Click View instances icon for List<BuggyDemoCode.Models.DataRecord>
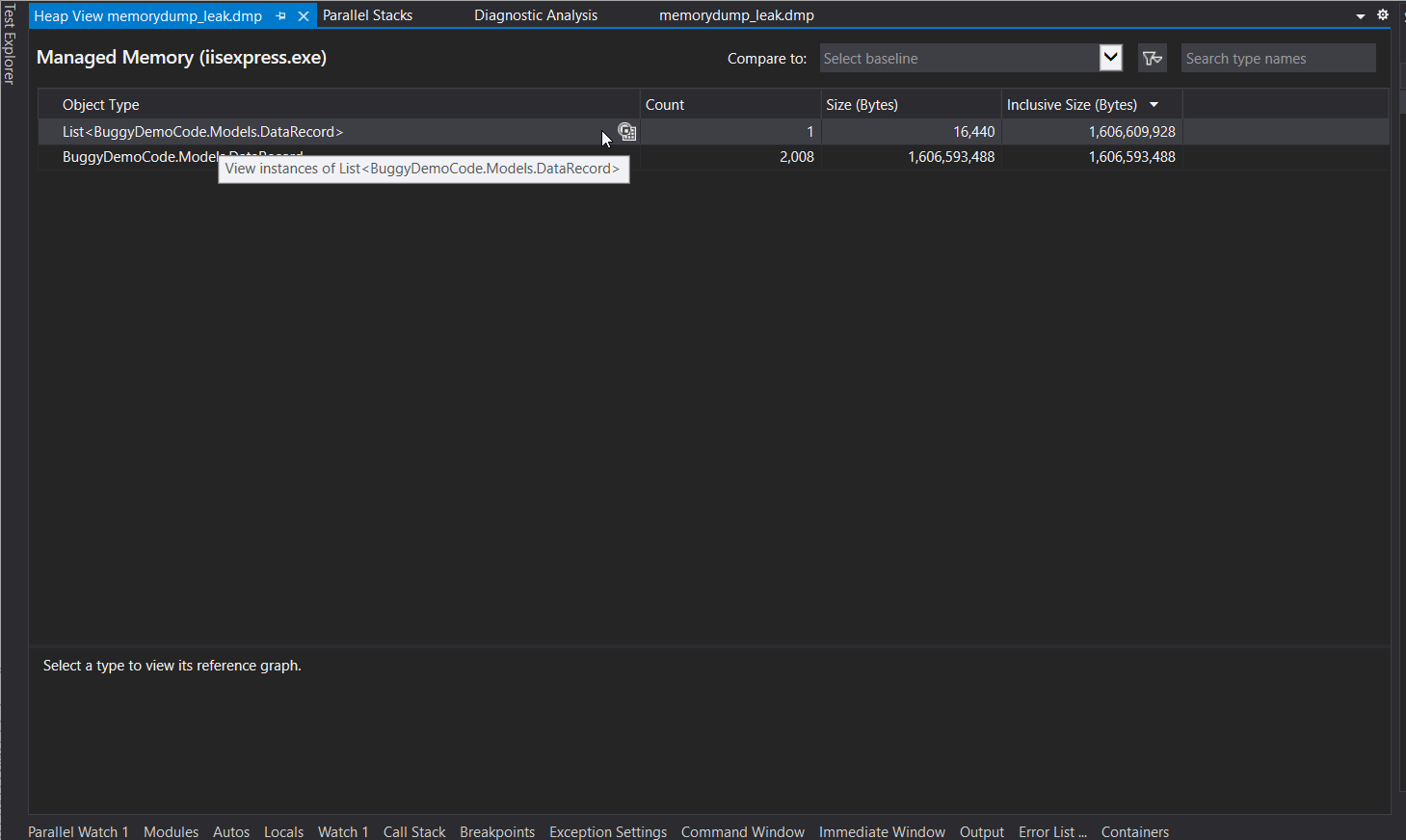 click(627, 132)
